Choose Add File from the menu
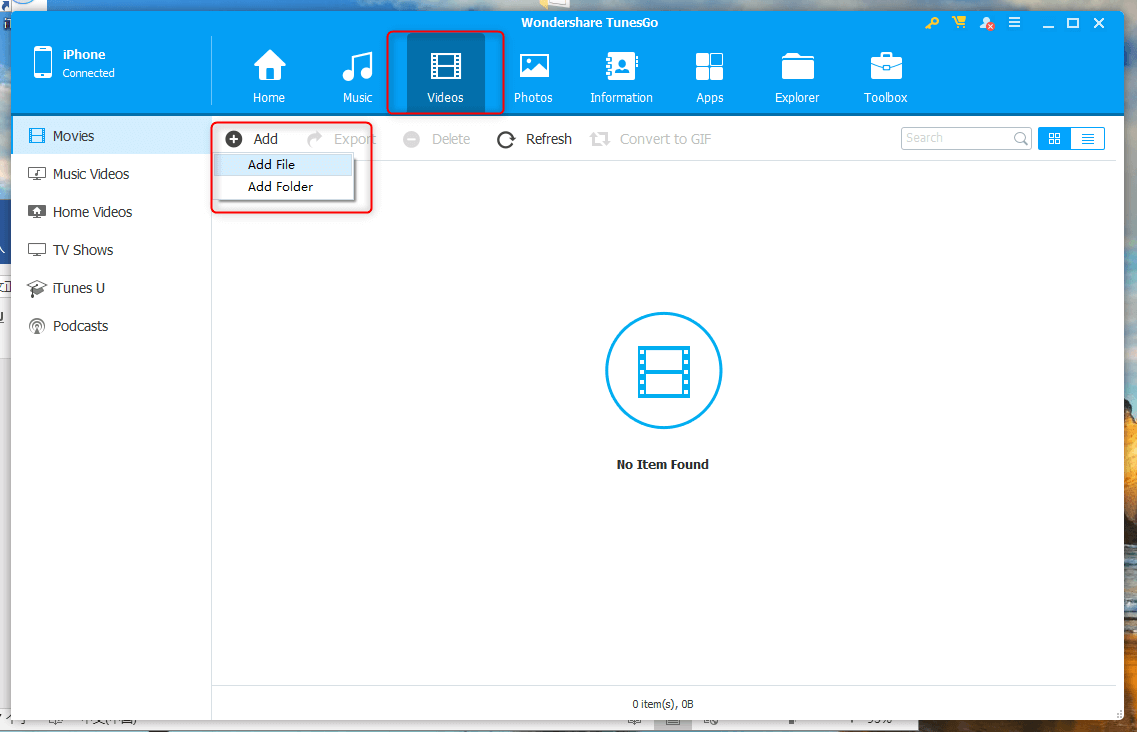This screenshot has width=1137, height=732. [x=272, y=165]
